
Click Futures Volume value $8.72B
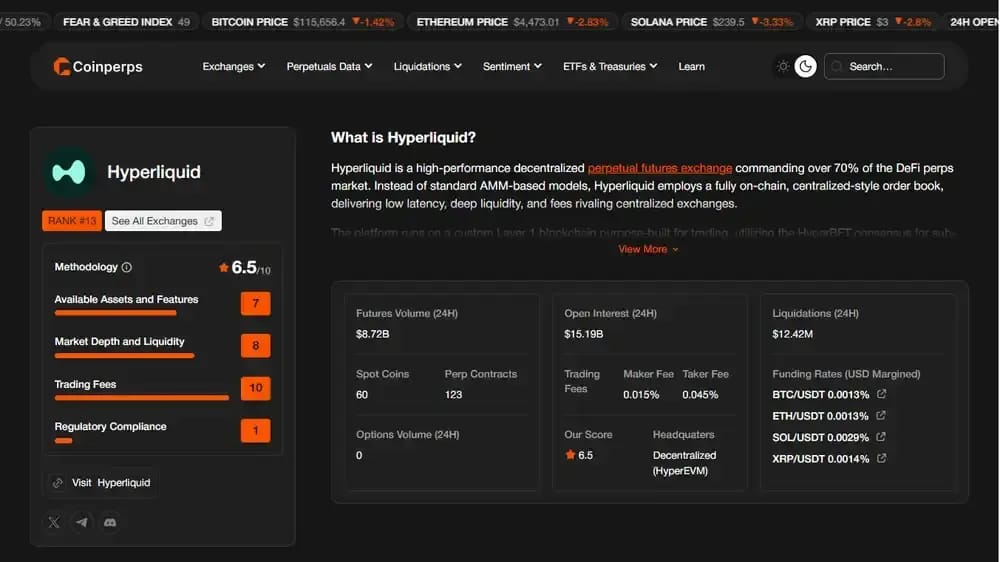tap(372, 334)
